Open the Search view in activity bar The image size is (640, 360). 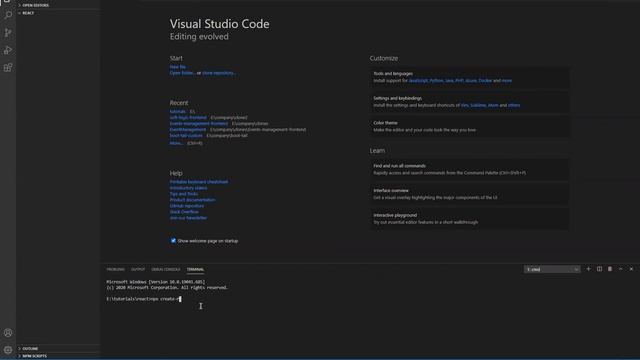pyautogui.click(x=8, y=15)
